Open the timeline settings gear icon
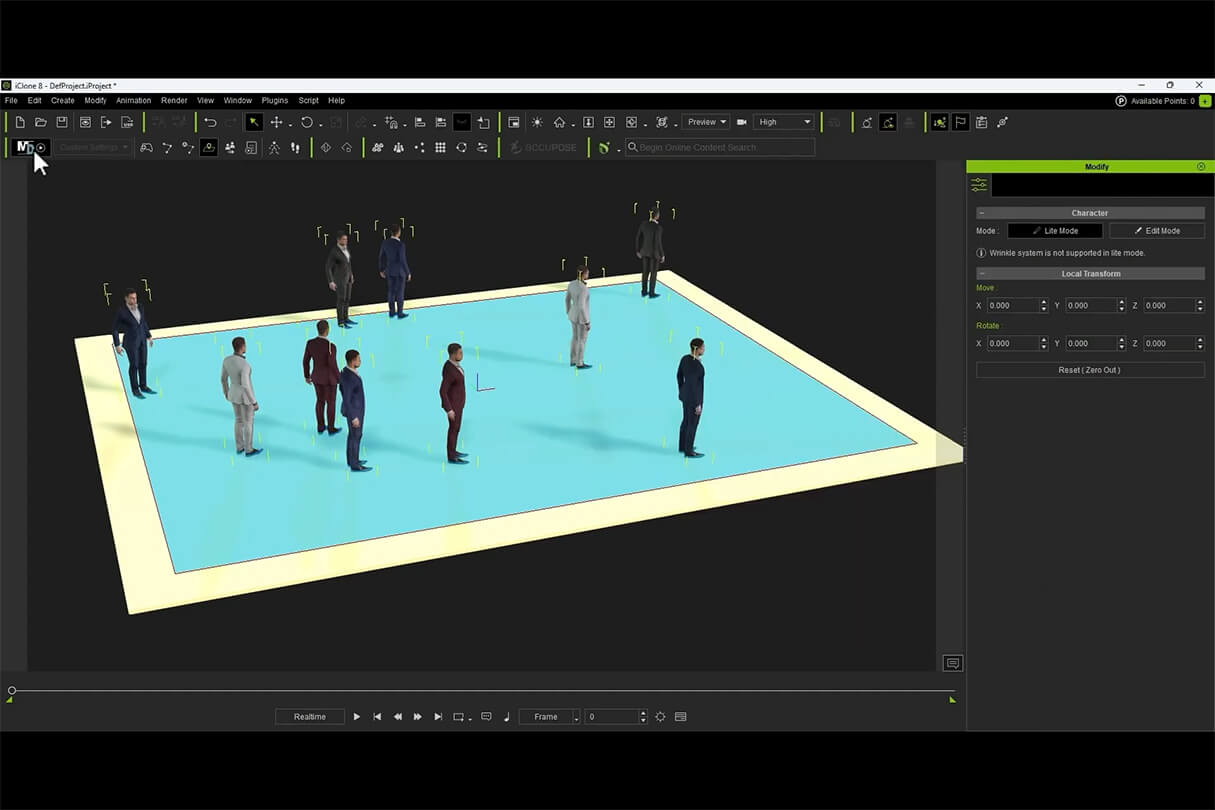The height and width of the screenshot is (810, 1215). (660, 717)
